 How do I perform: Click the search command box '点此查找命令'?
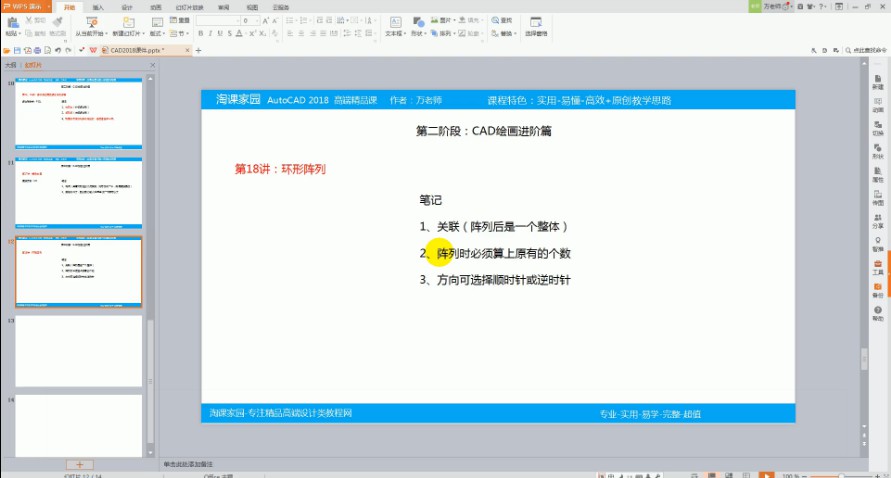867,51
